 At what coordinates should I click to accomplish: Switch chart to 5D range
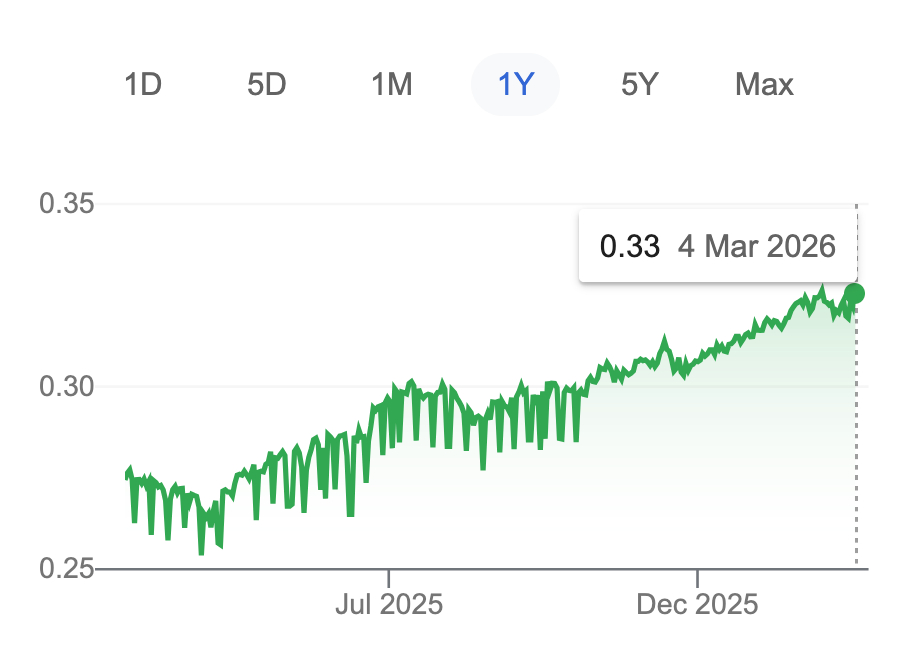pyautogui.click(x=267, y=85)
